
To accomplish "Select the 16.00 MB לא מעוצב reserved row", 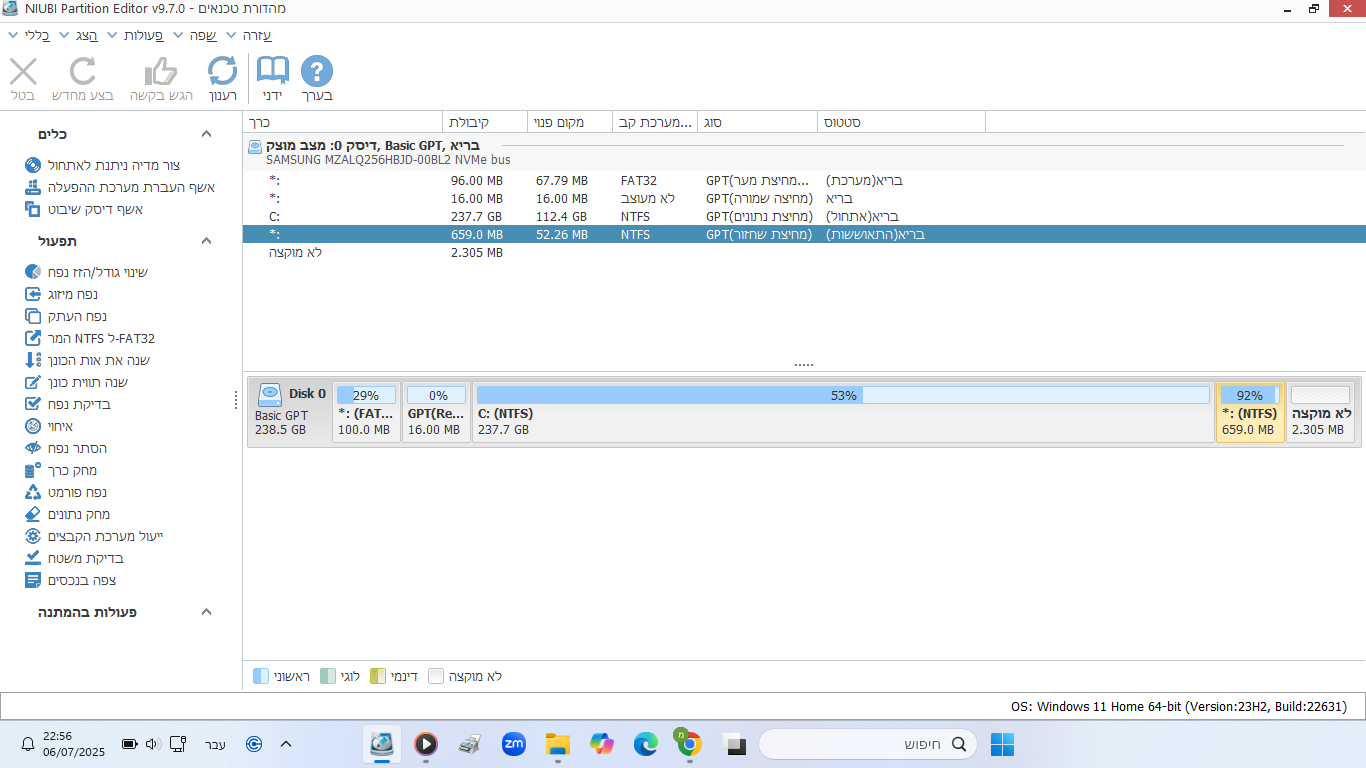I will [x=804, y=199].
